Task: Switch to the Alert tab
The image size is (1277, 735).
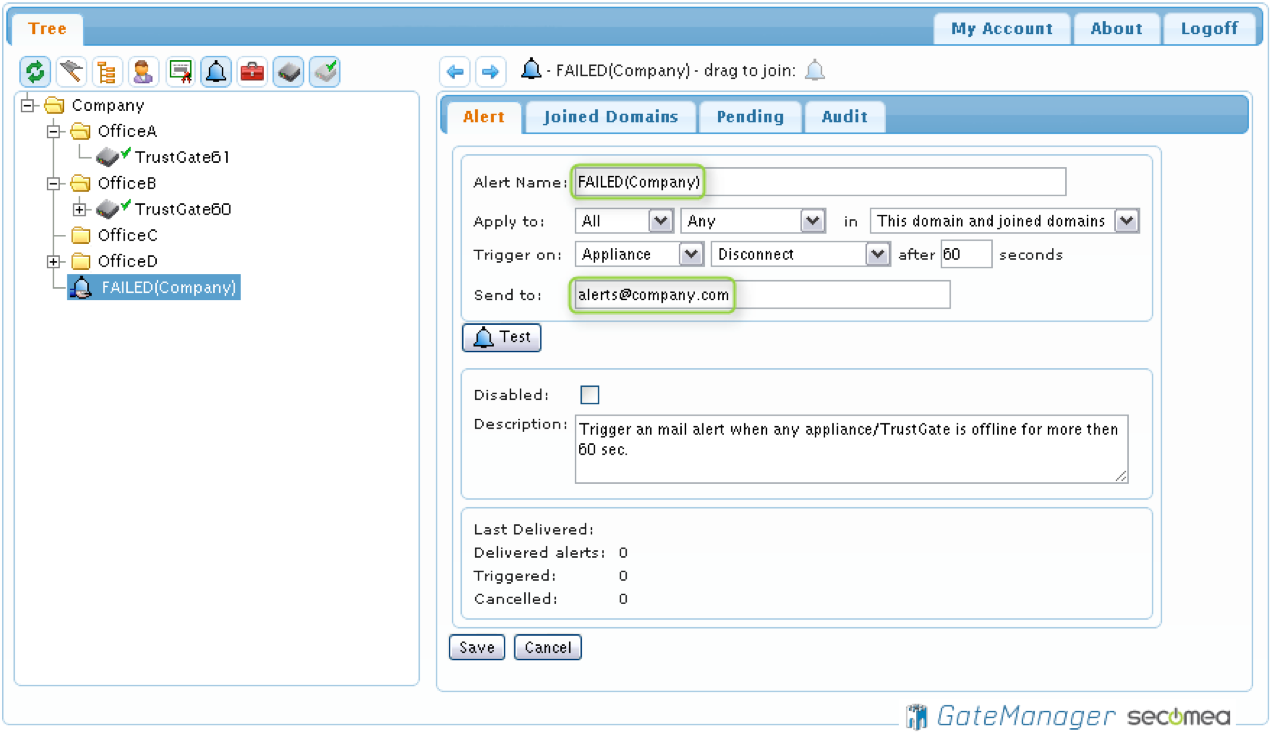Action: pyautogui.click(x=484, y=117)
